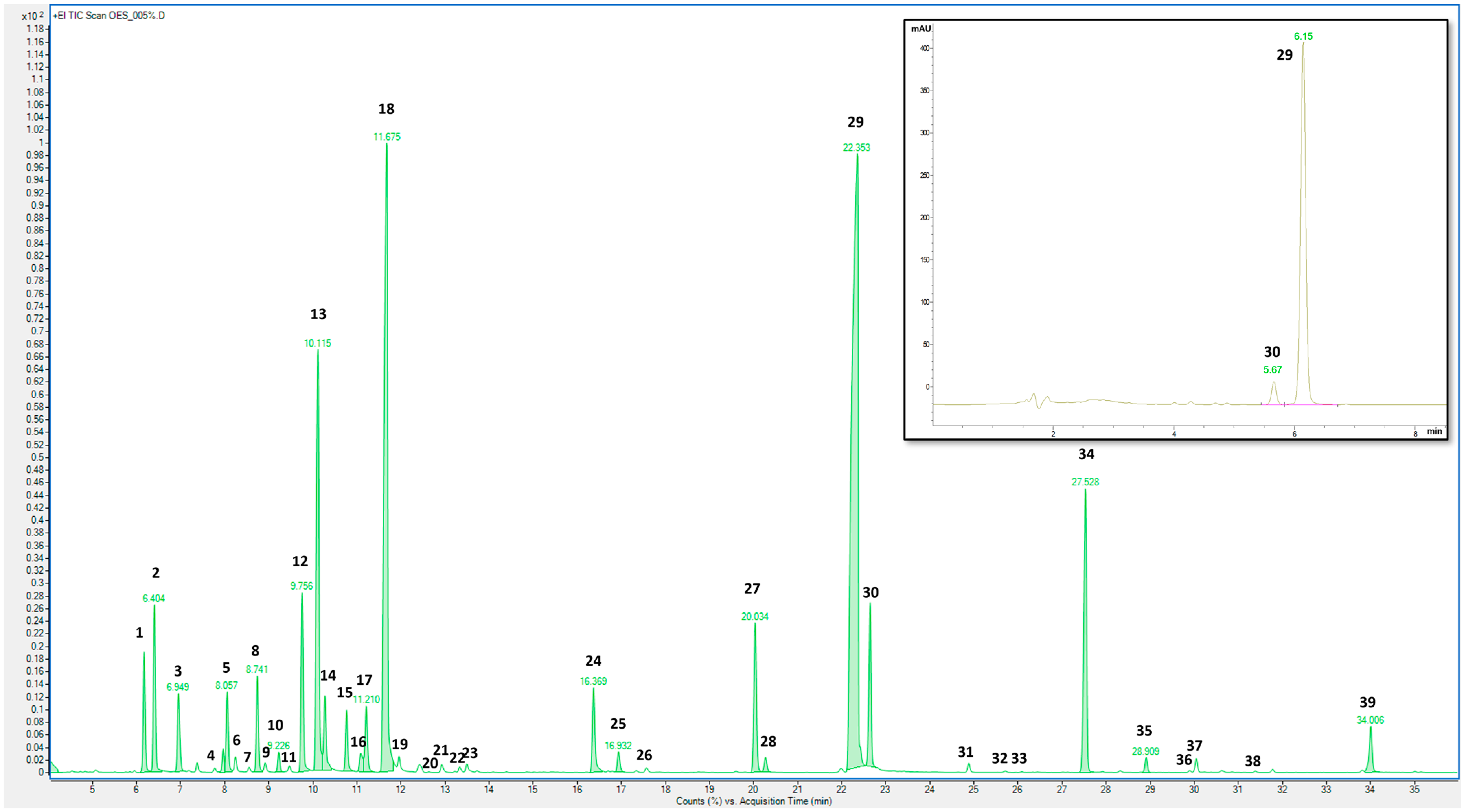Click the inset peak label 5.67
The height and width of the screenshot is (812, 1466).
tap(1272, 370)
